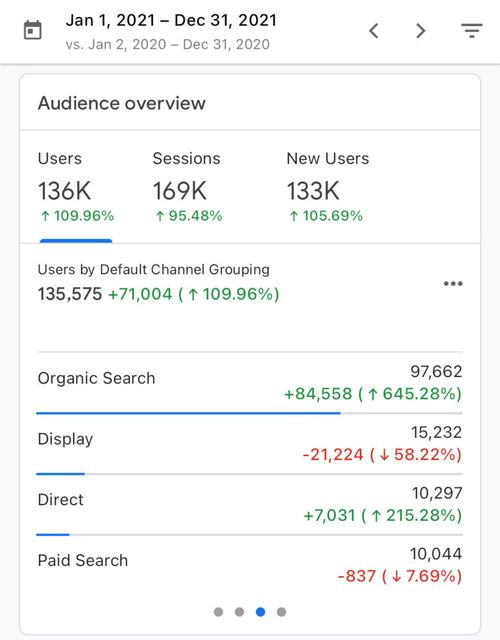This screenshot has height=640, width=500.
Task: Tap the Organic Search 97,662 value
Action: tap(436, 371)
